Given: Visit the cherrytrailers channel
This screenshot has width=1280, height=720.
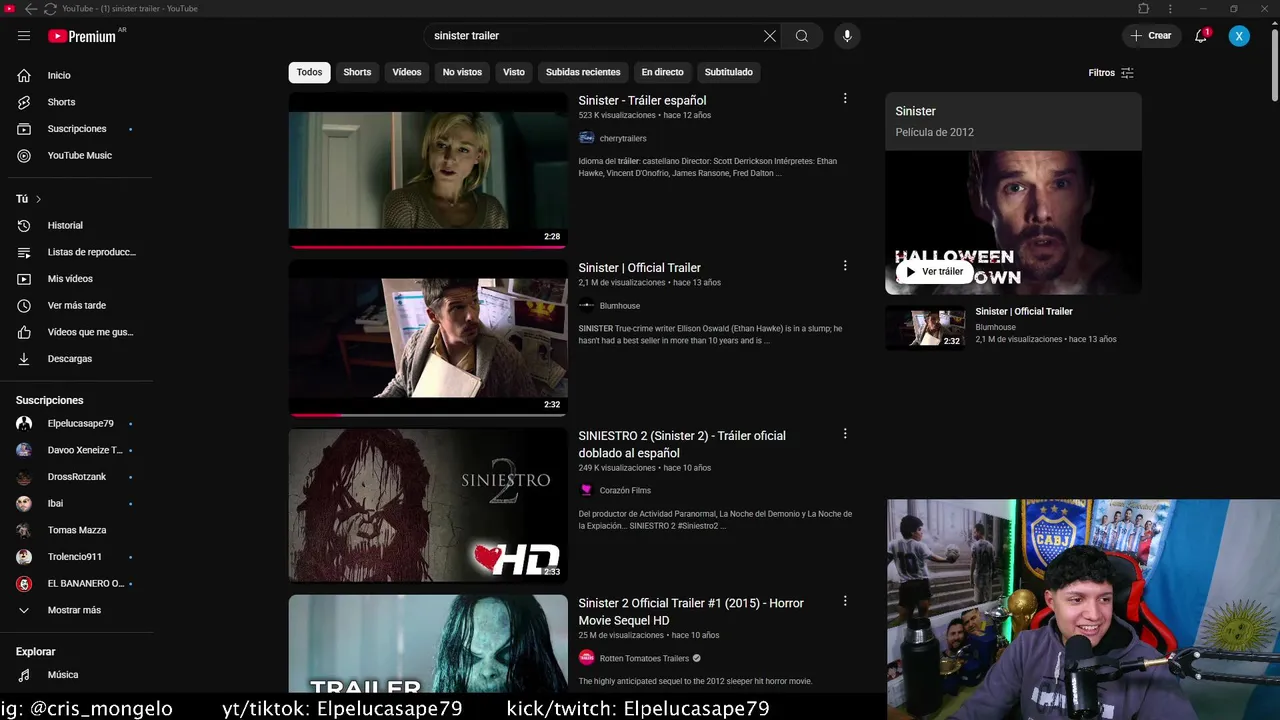Looking at the screenshot, I should click(623, 138).
